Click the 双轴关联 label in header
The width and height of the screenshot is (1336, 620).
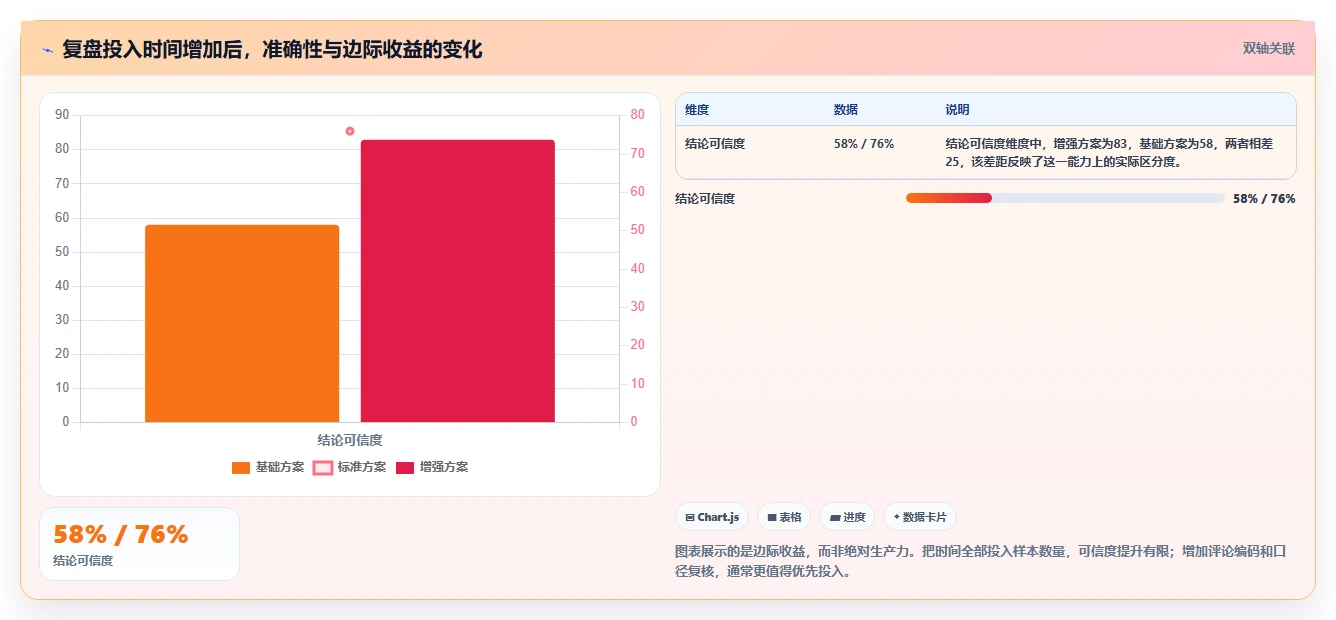[1269, 48]
